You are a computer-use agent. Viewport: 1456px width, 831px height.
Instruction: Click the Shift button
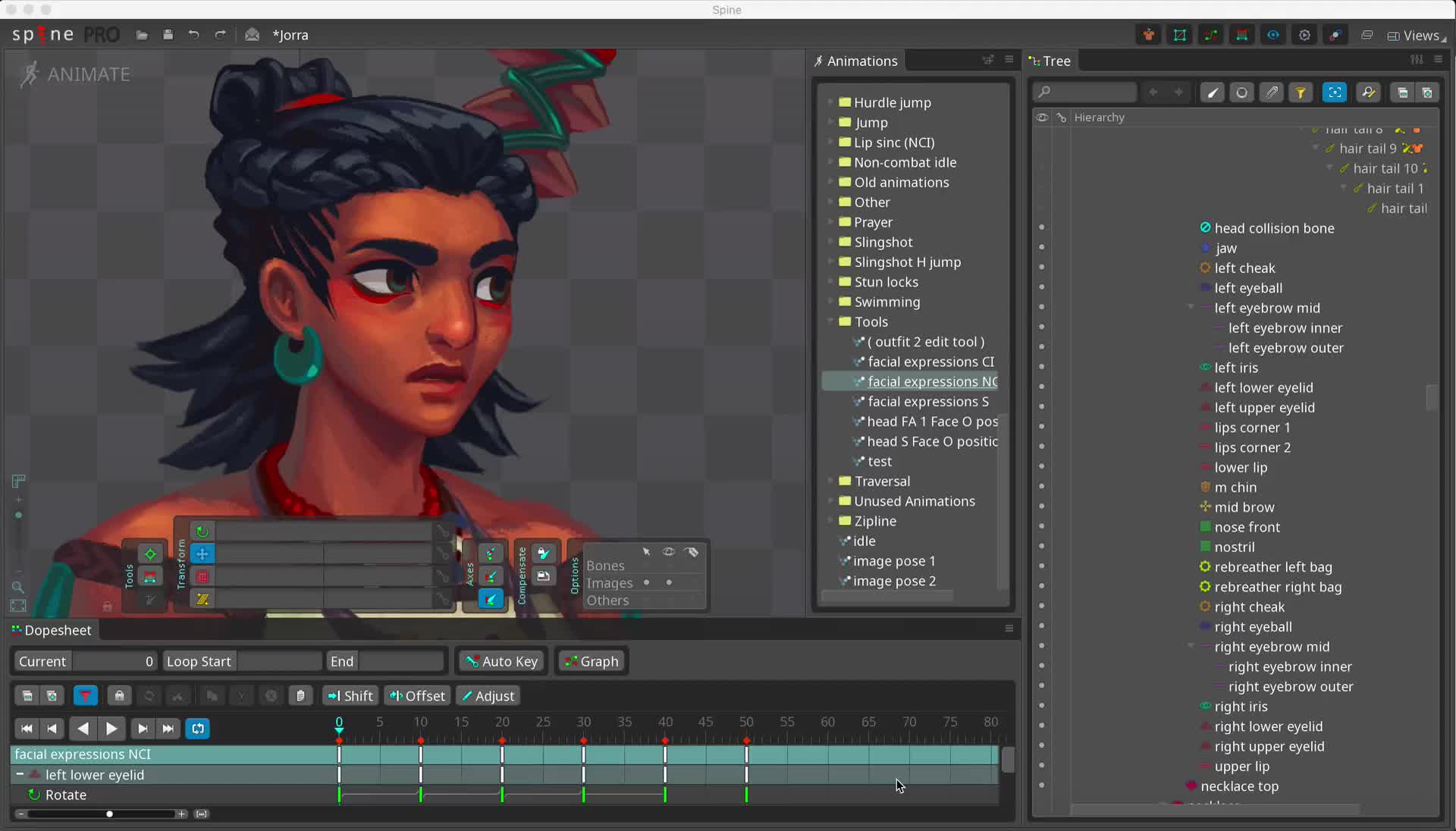(350, 695)
